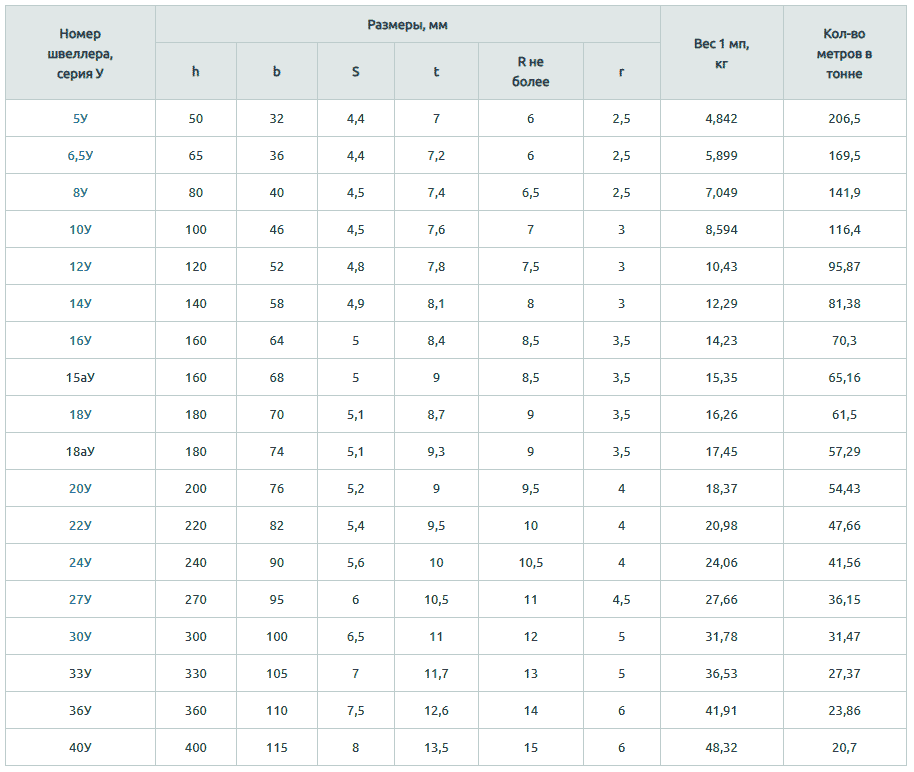Open the 20У channel link

point(80,489)
